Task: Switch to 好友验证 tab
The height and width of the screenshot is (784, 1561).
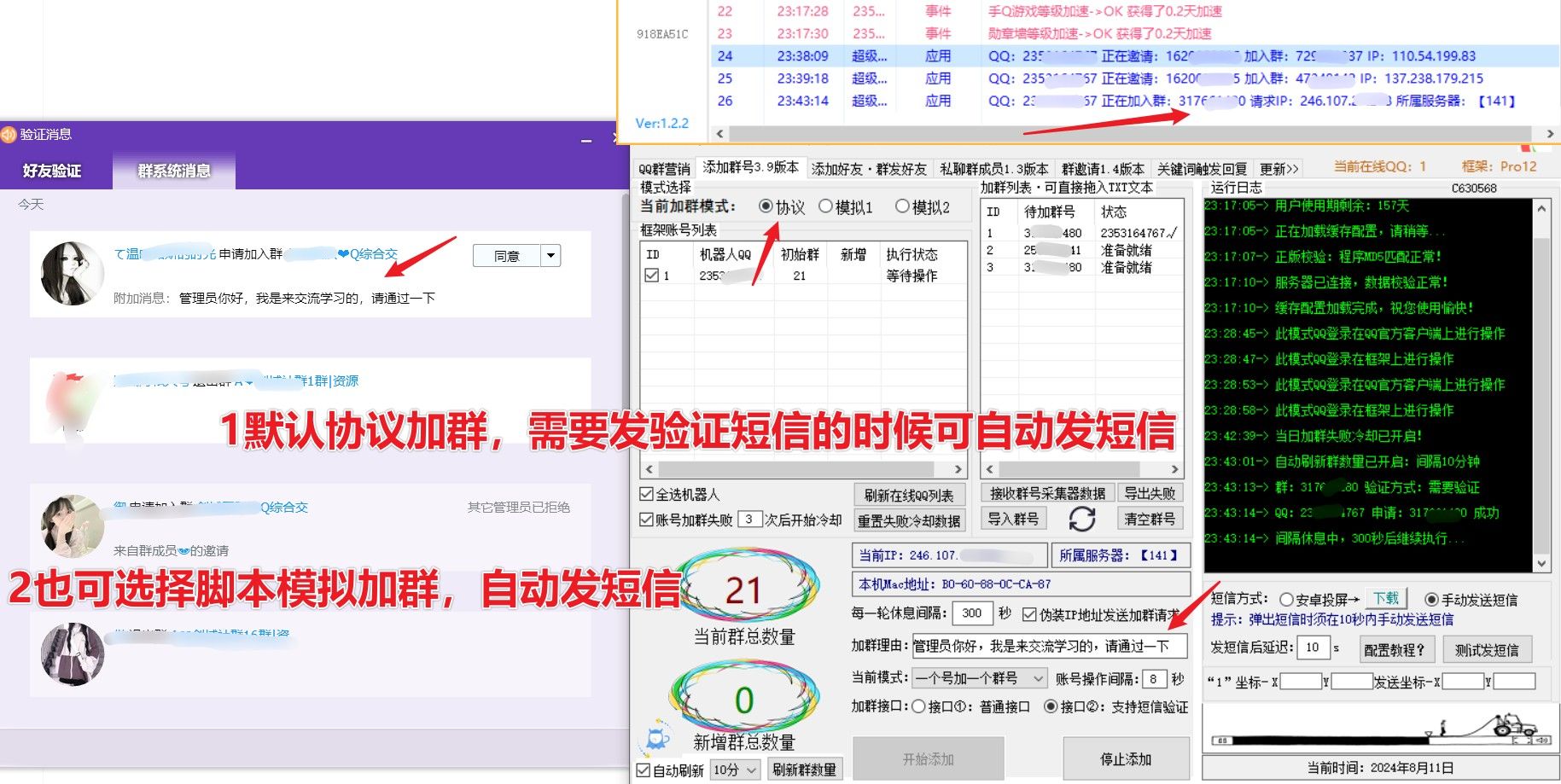Action: pyautogui.click(x=52, y=171)
